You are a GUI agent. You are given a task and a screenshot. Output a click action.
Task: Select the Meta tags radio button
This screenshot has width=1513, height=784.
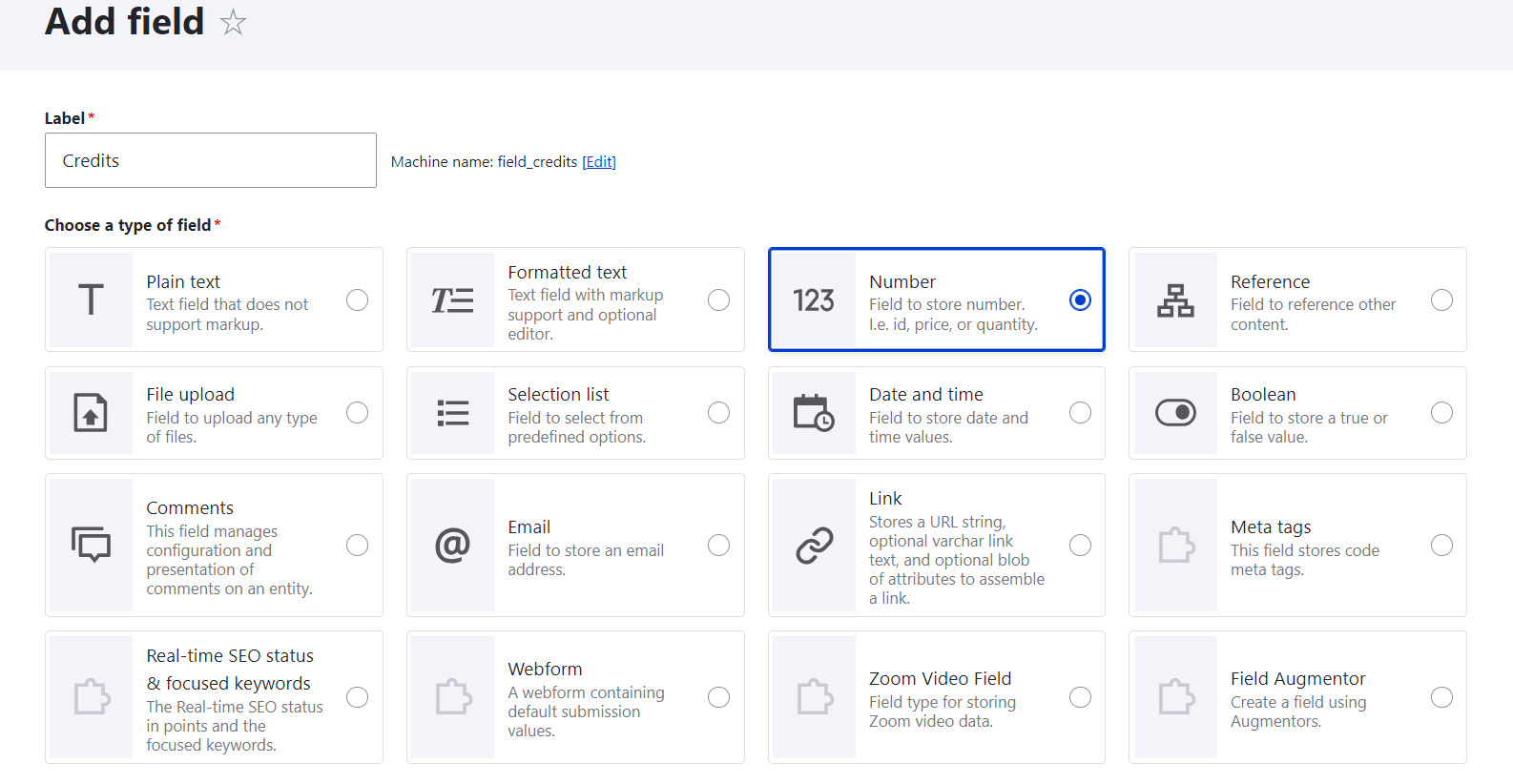(1441, 546)
